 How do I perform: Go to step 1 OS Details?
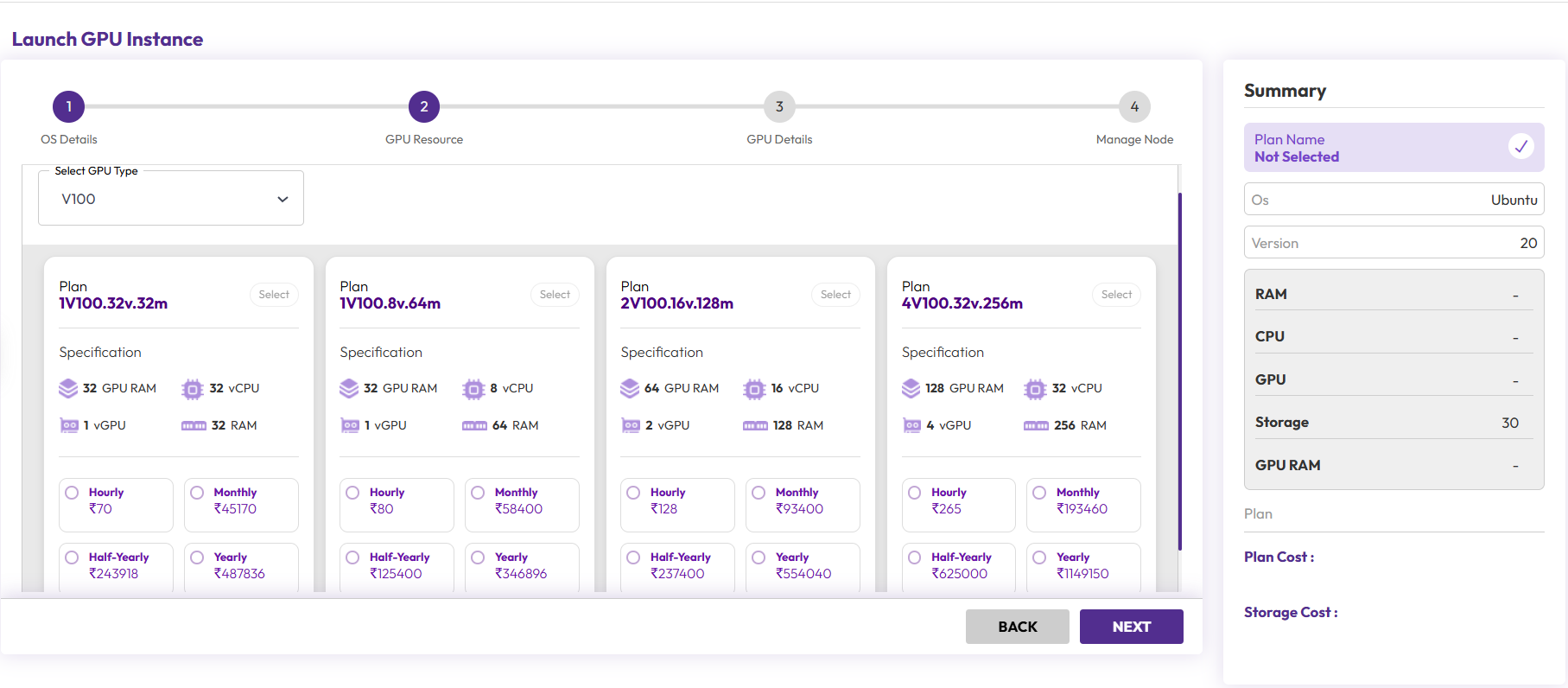68,107
